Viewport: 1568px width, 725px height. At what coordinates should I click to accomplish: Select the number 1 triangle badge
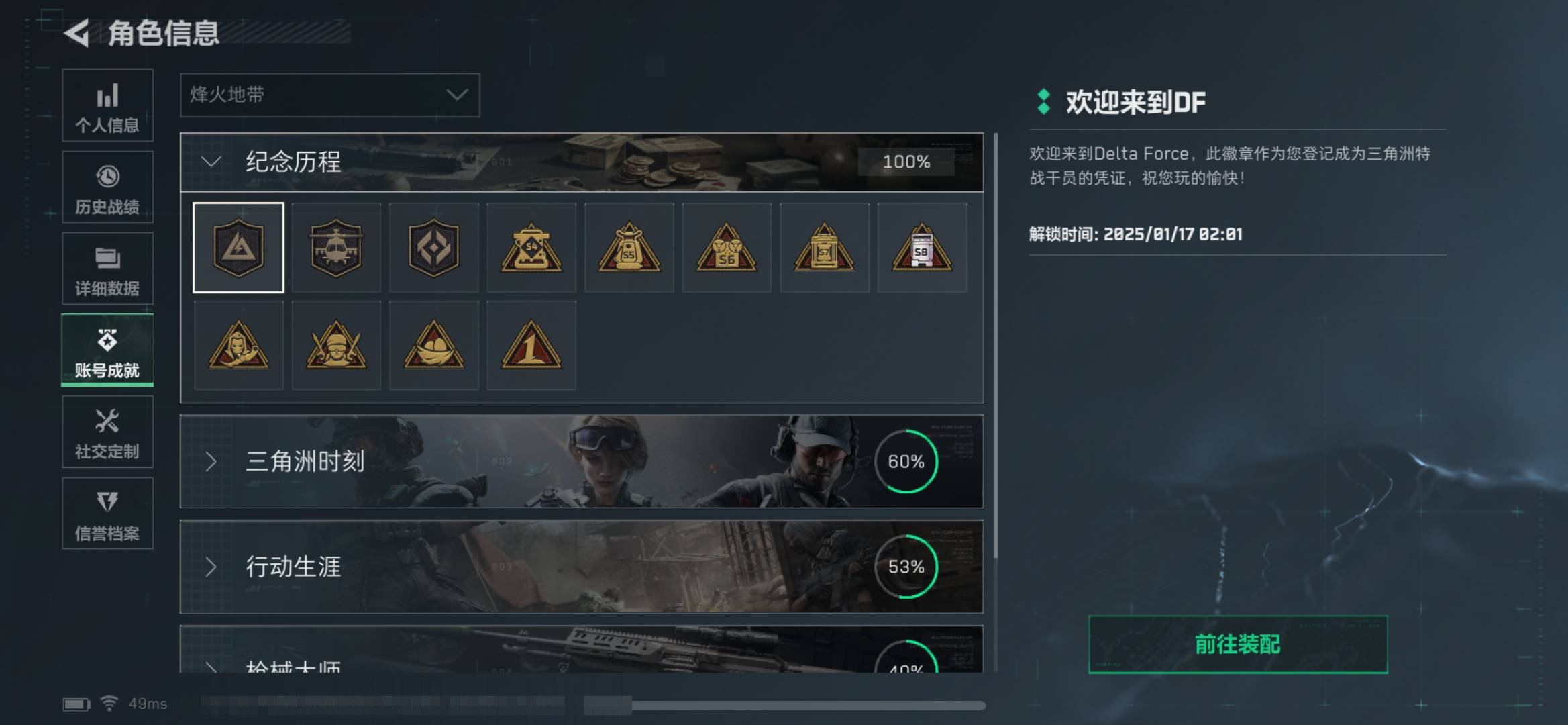(x=531, y=345)
